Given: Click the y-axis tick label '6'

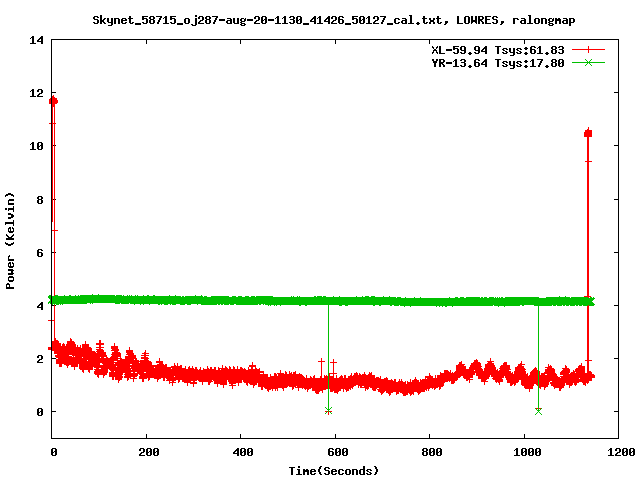Looking at the screenshot, I should point(40,253).
